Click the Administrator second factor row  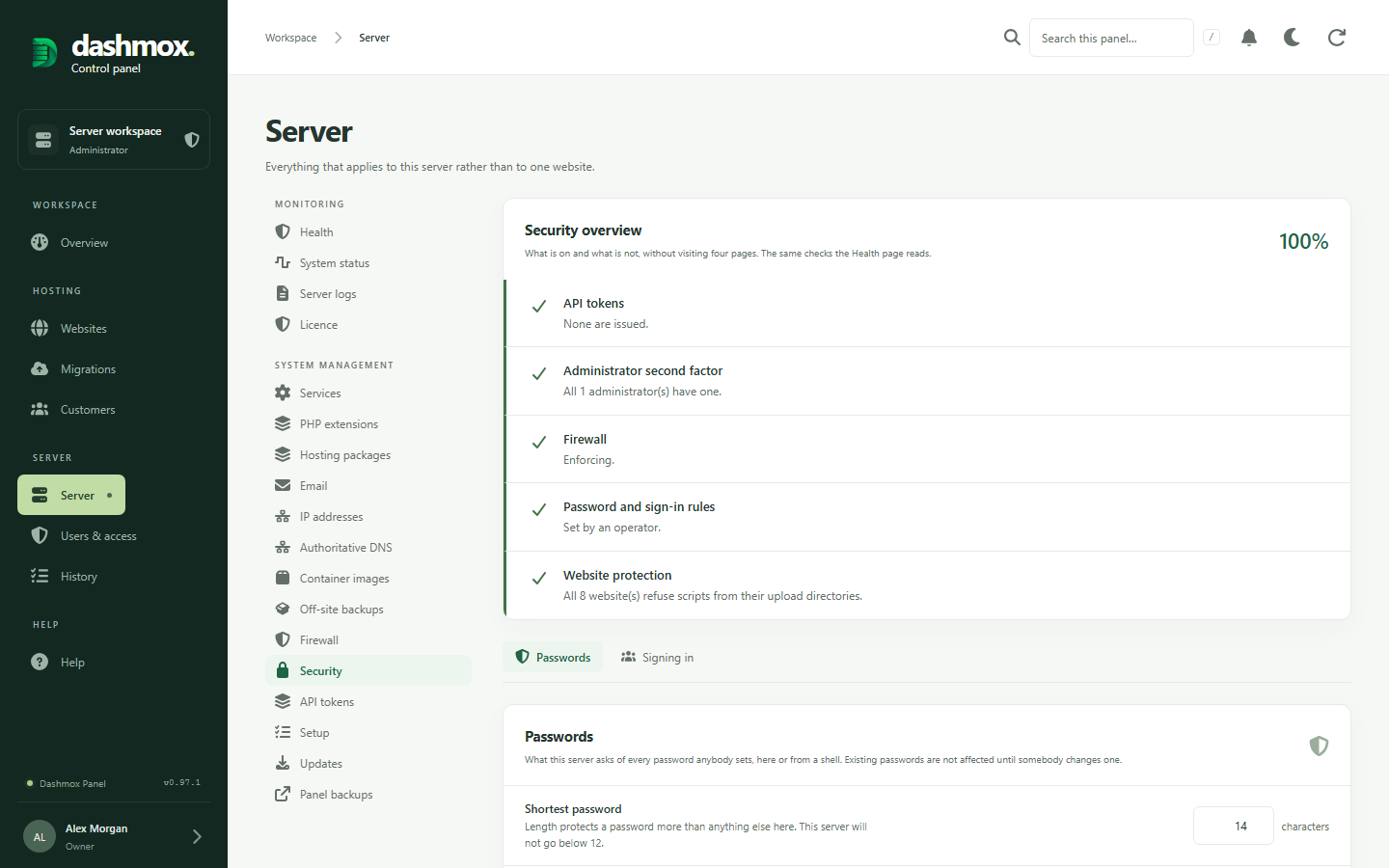point(927,381)
